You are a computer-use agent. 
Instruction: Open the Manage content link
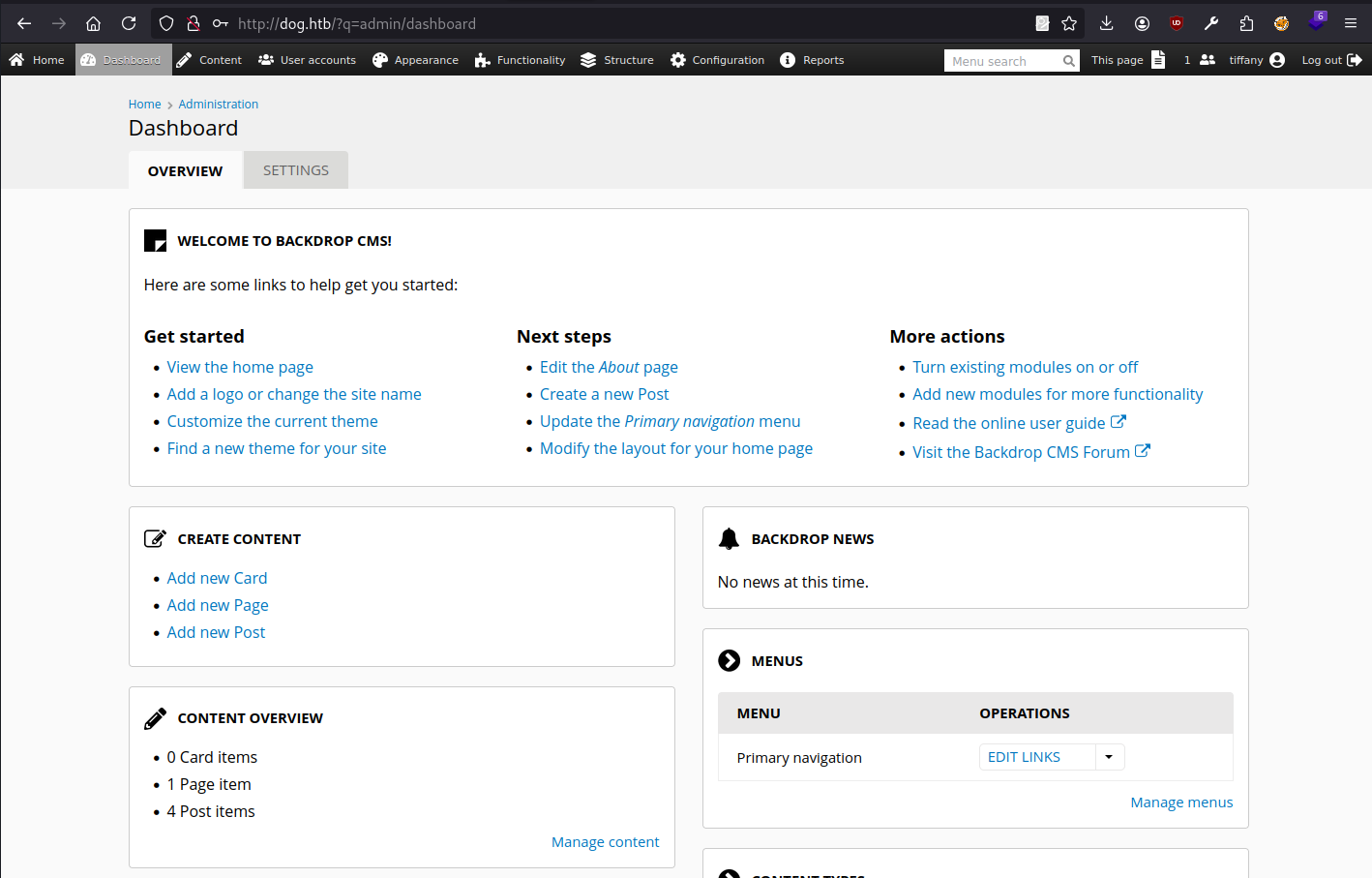point(605,842)
